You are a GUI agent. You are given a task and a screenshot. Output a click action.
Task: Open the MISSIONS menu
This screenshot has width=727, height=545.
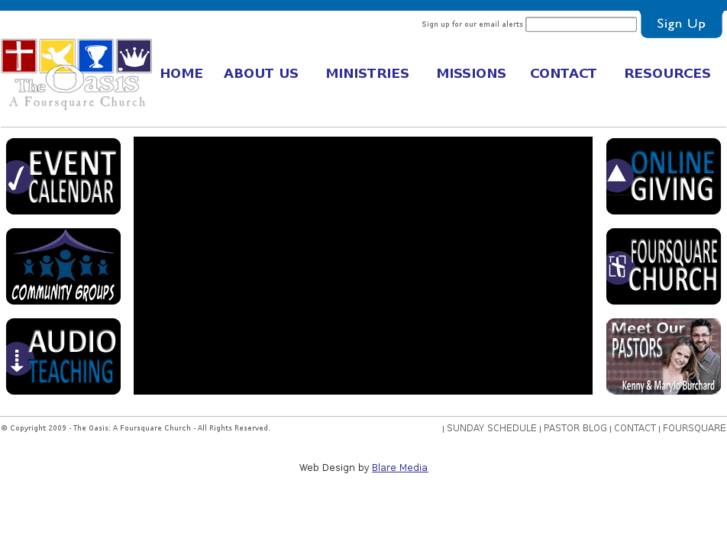(471, 73)
